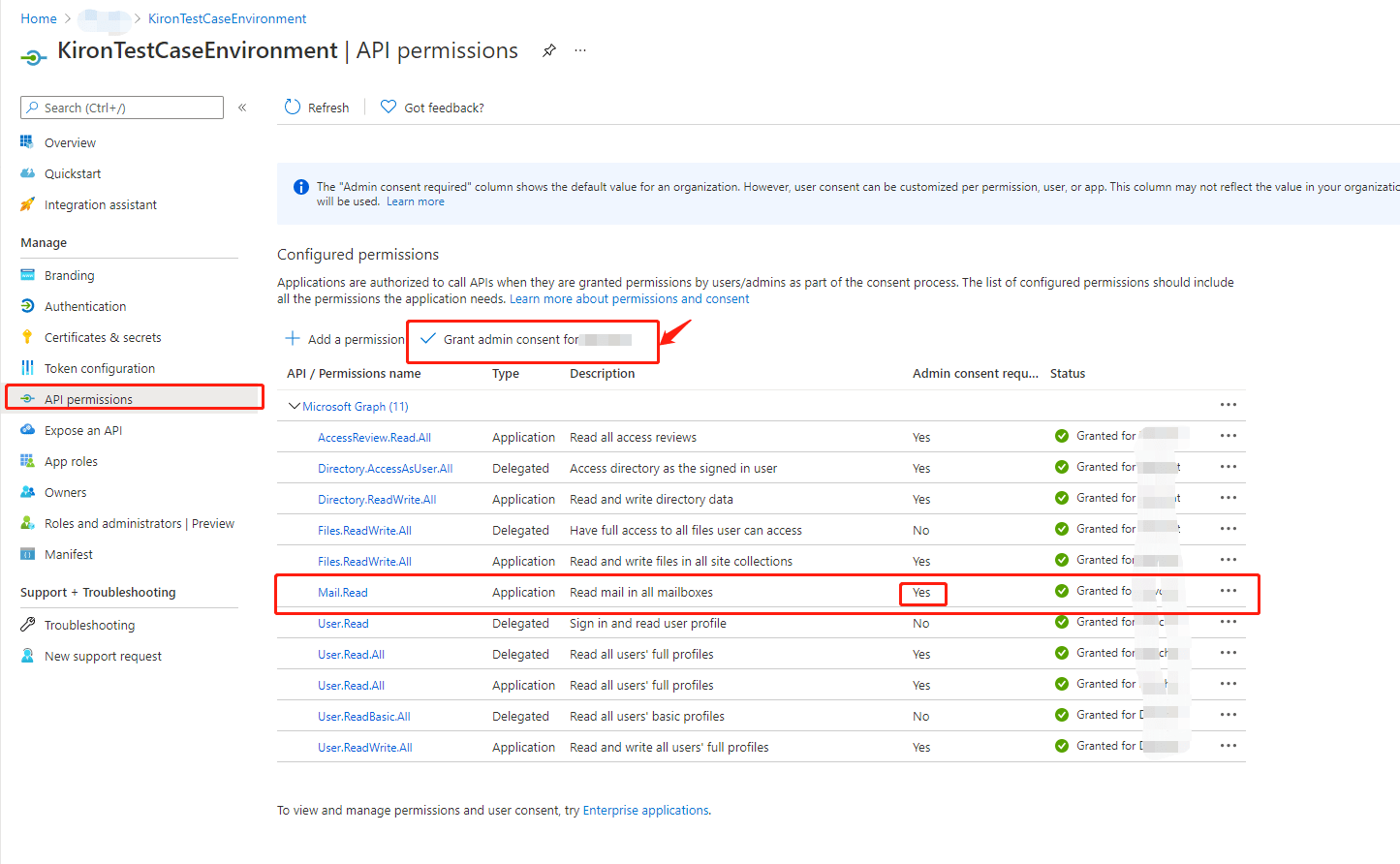Collapse the left navigation sidebar
1400x864 pixels.
(241, 108)
